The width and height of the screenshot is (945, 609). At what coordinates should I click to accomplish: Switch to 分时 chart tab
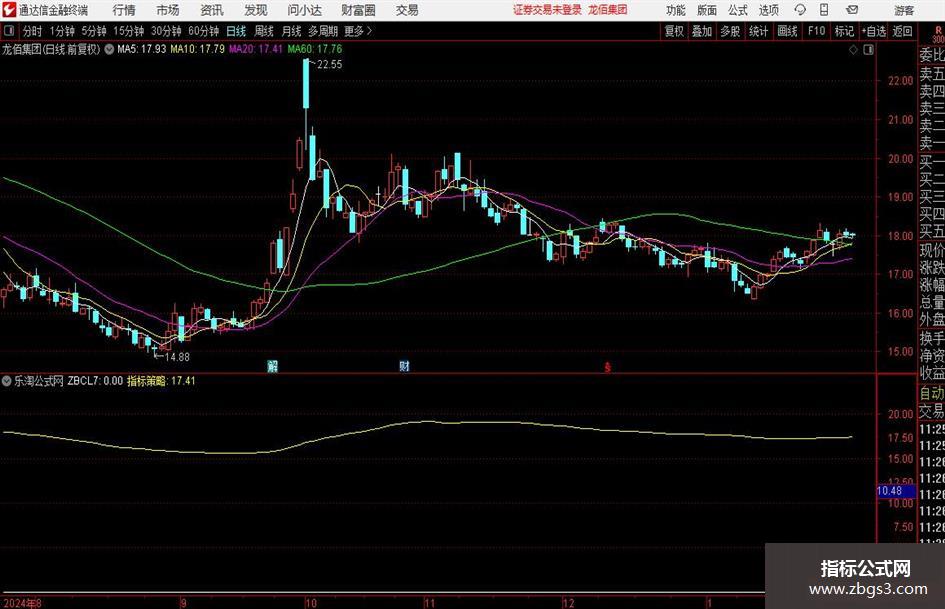click(33, 31)
